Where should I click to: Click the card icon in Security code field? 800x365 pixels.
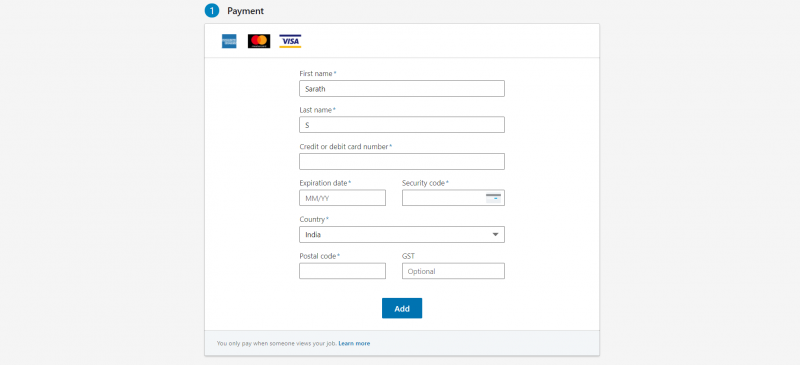pyautogui.click(x=493, y=198)
